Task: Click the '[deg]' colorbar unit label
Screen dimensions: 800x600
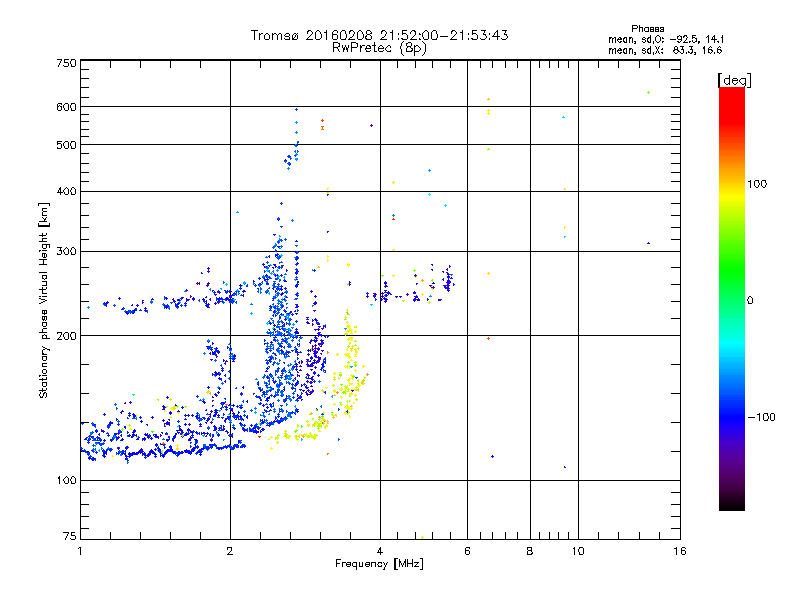Action: 734,80
